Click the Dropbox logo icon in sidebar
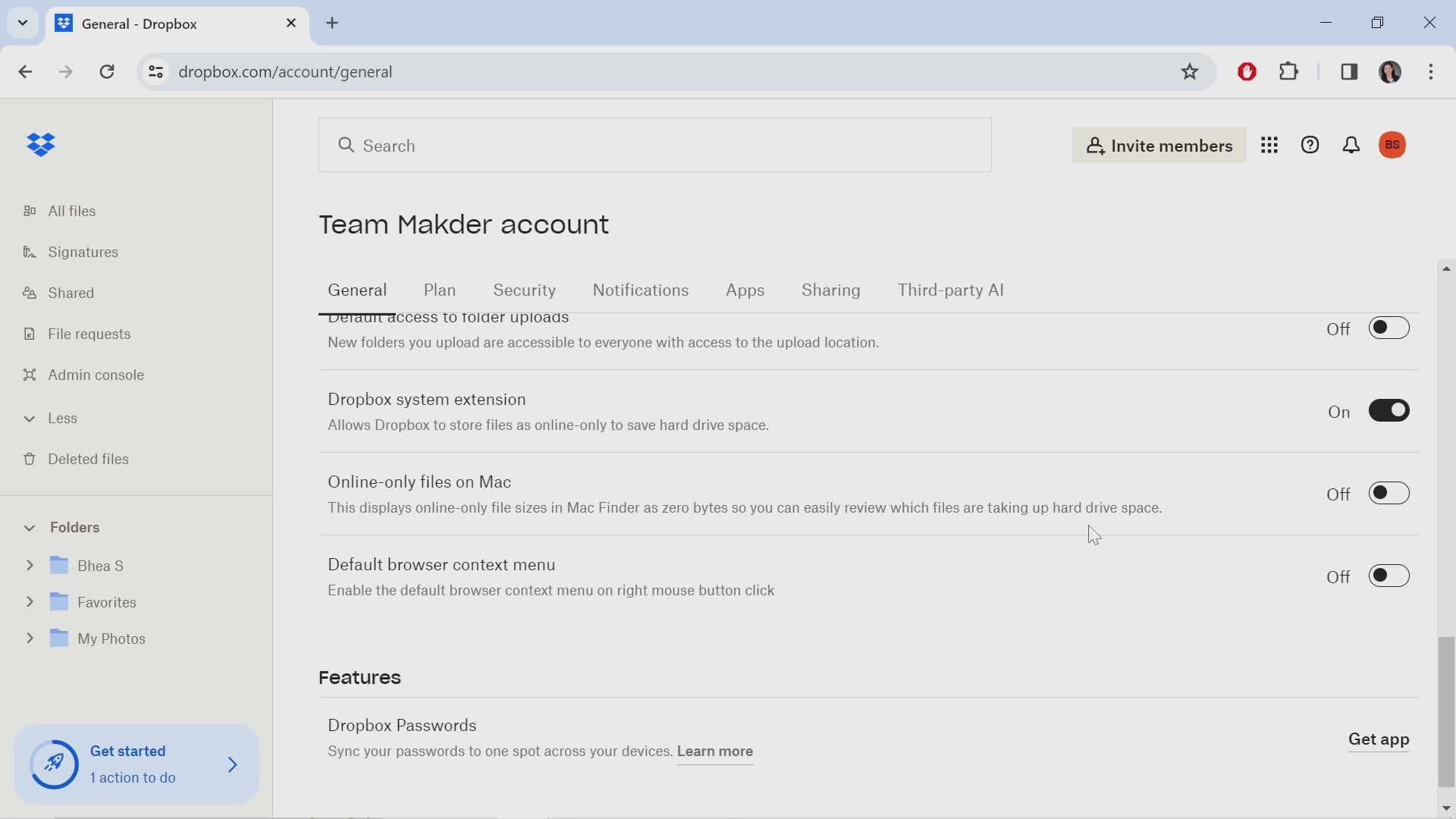The height and width of the screenshot is (819, 1456). tap(41, 145)
